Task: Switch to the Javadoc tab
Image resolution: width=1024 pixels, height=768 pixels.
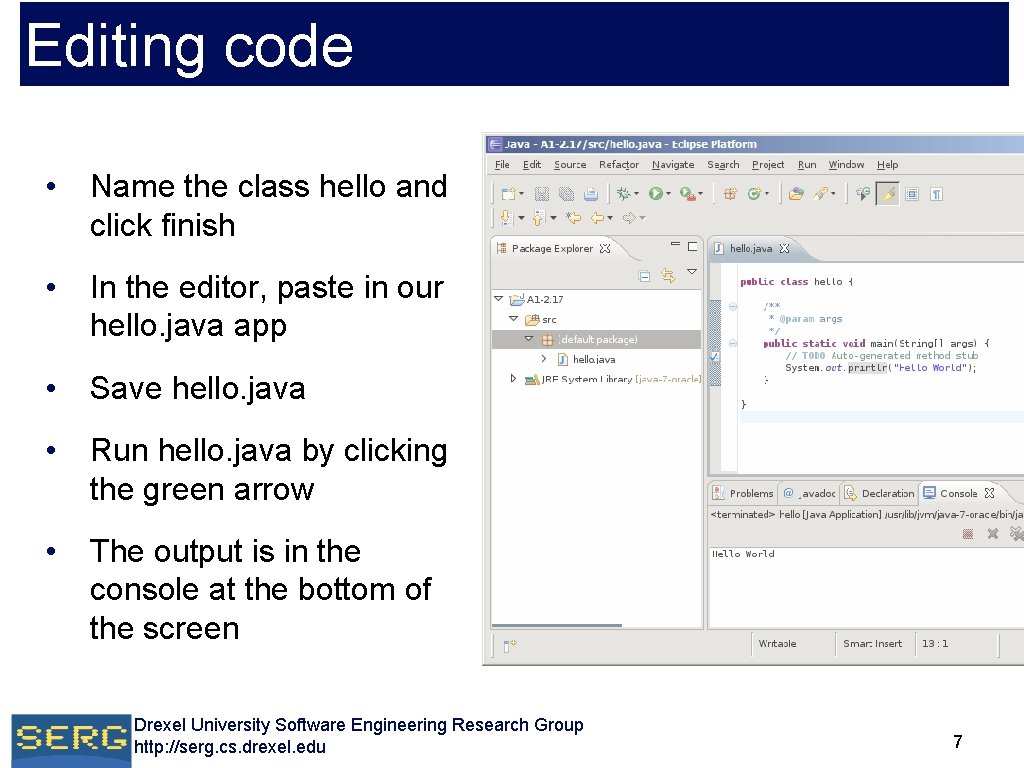Action: point(810,493)
